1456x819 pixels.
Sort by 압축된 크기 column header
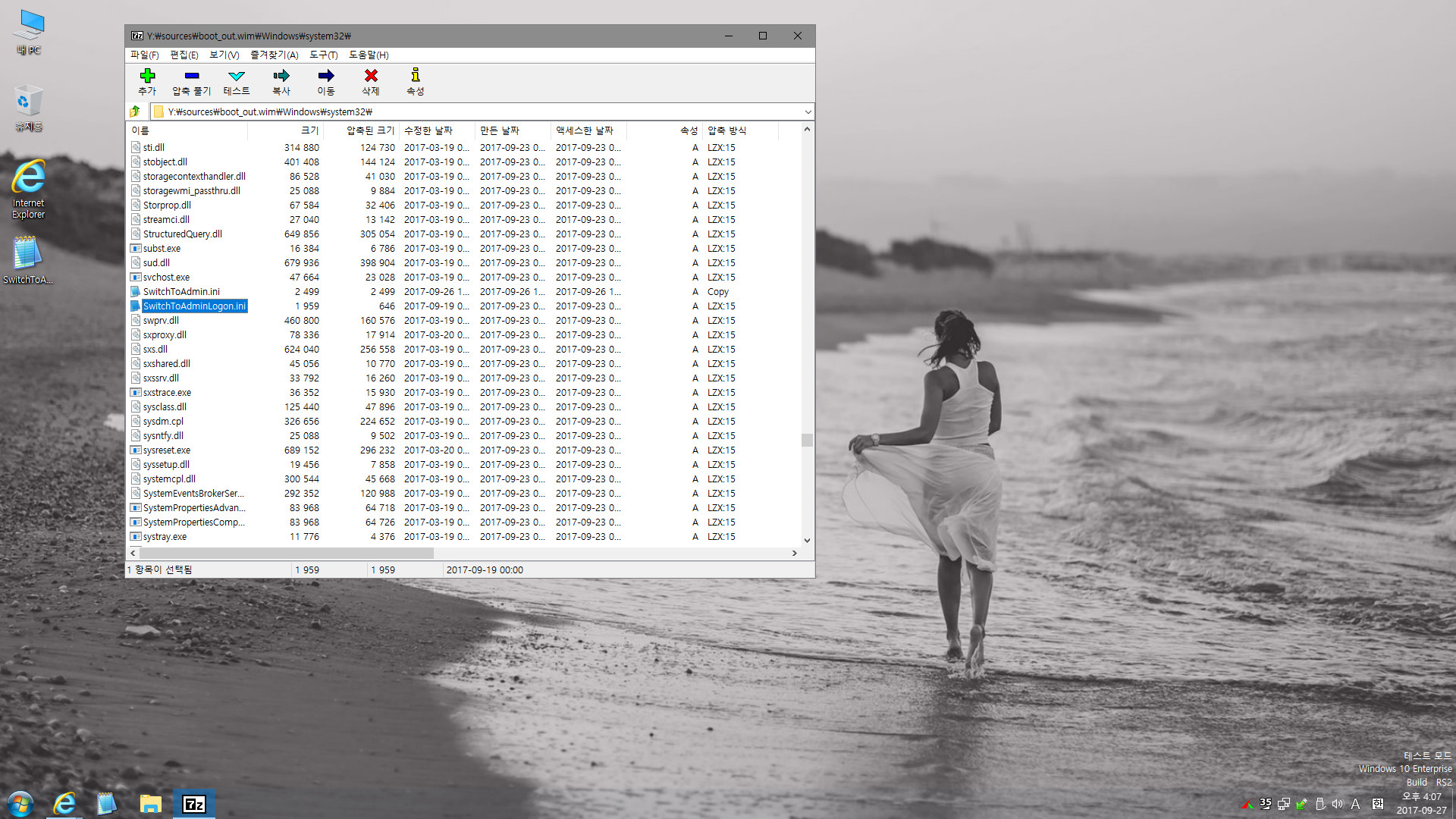[362, 130]
